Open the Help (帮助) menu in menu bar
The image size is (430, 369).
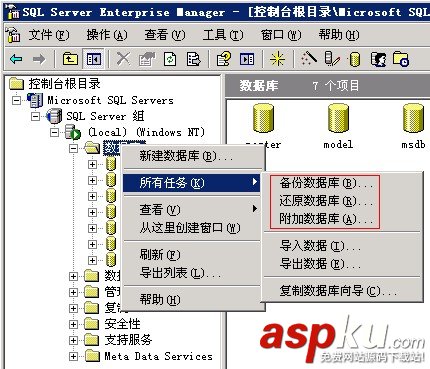[339, 35]
